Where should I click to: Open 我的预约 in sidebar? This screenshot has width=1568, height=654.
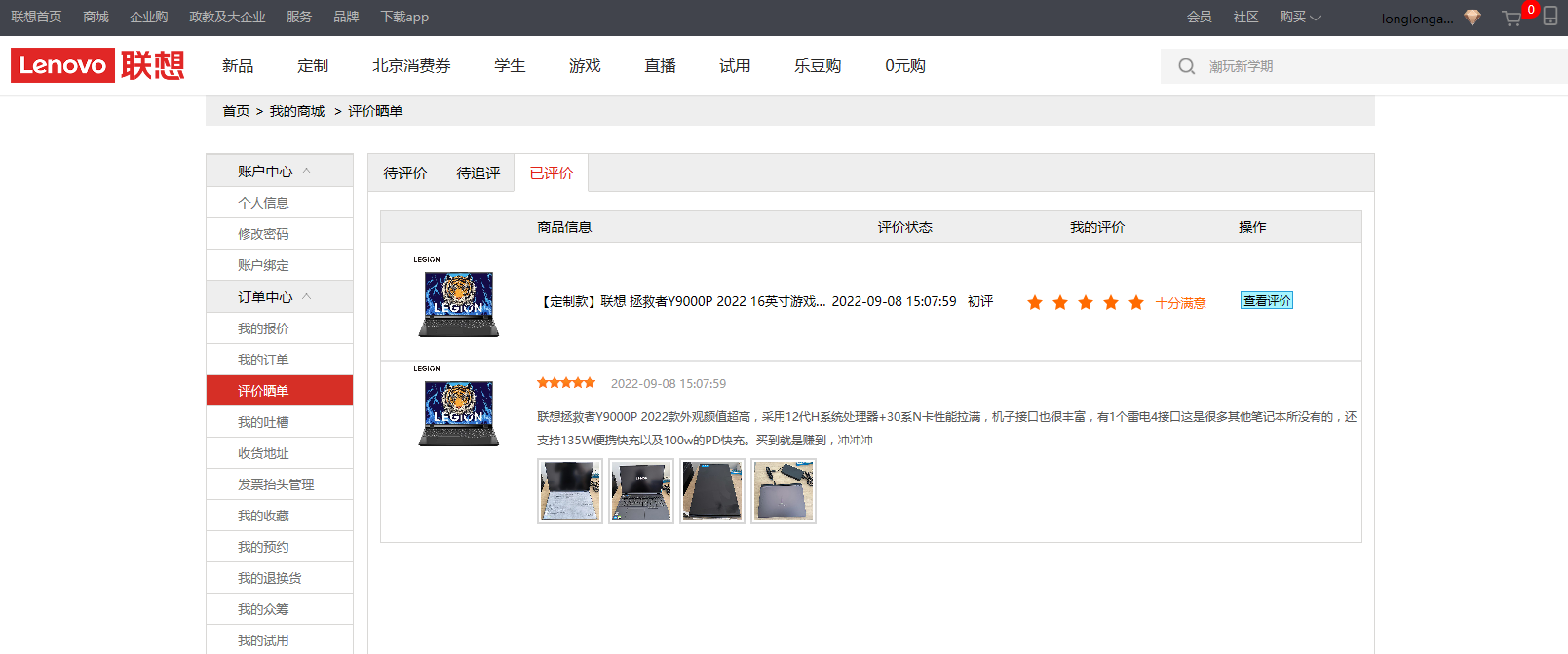click(x=280, y=547)
